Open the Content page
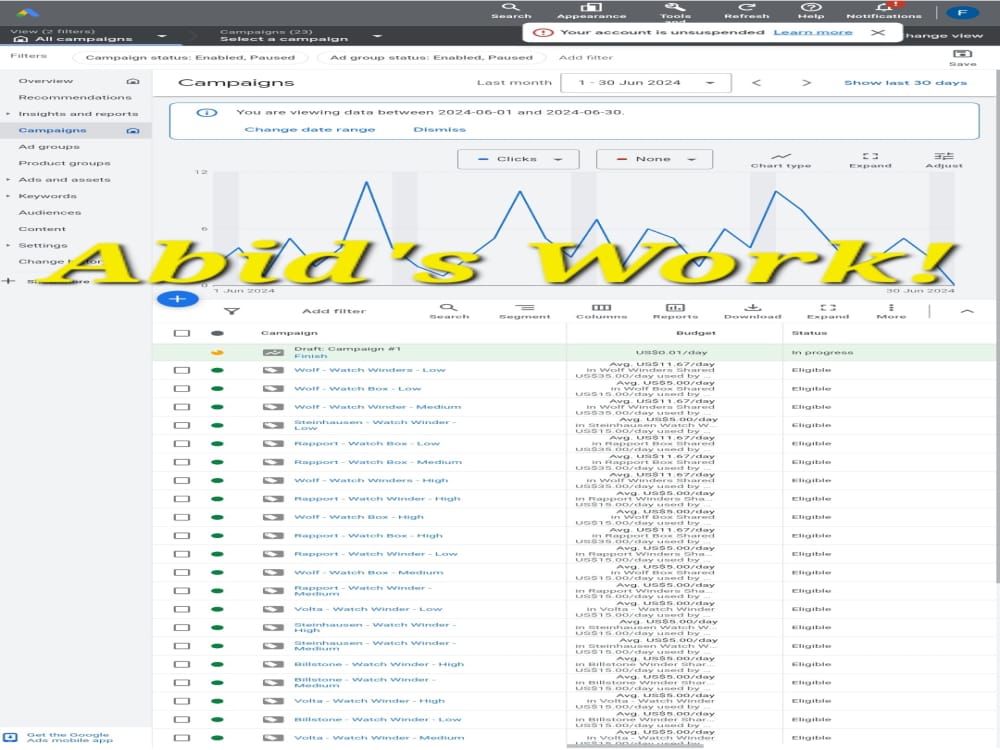The width and height of the screenshot is (1000, 750). [42, 229]
